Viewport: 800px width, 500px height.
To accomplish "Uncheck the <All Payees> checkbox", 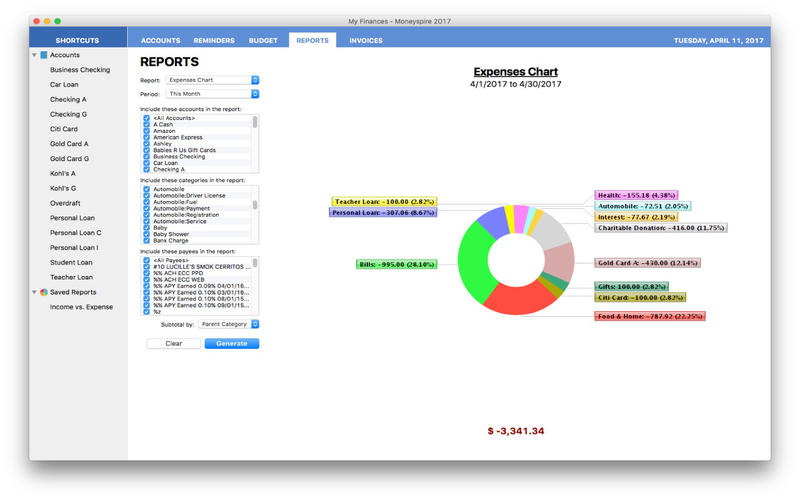I will coord(146,260).
